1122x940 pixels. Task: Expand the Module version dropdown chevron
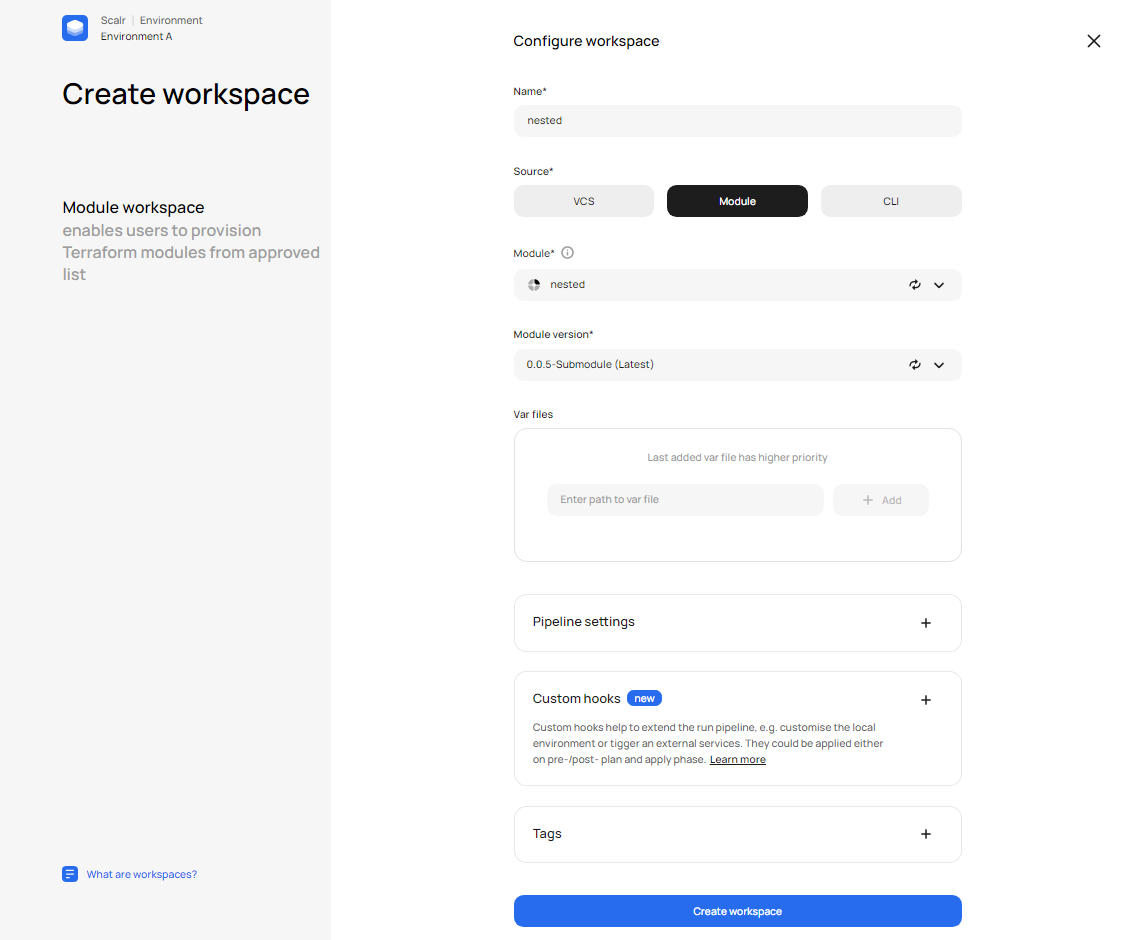939,366
